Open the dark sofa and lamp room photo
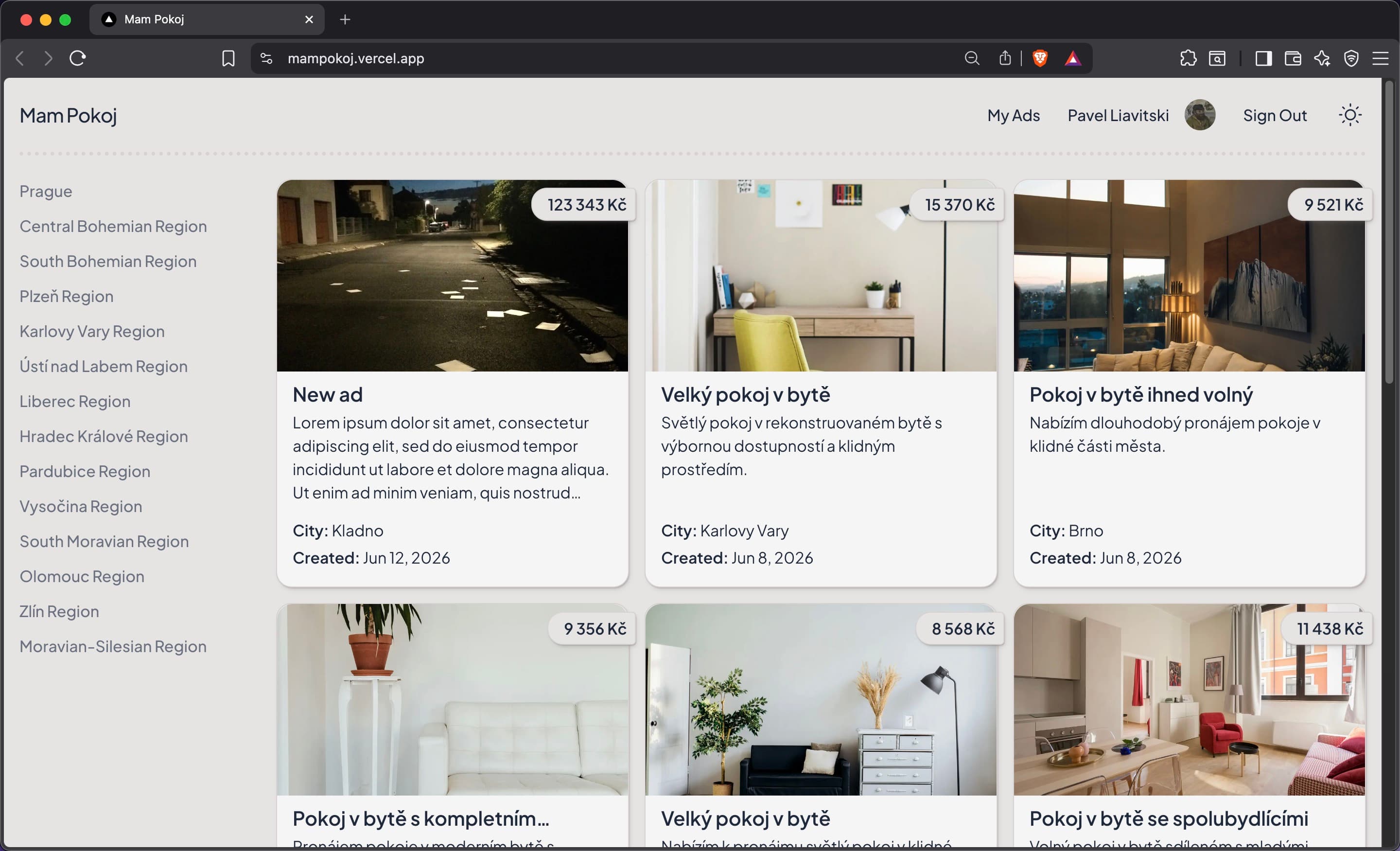This screenshot has width=1400, height=851. point(821,699)
